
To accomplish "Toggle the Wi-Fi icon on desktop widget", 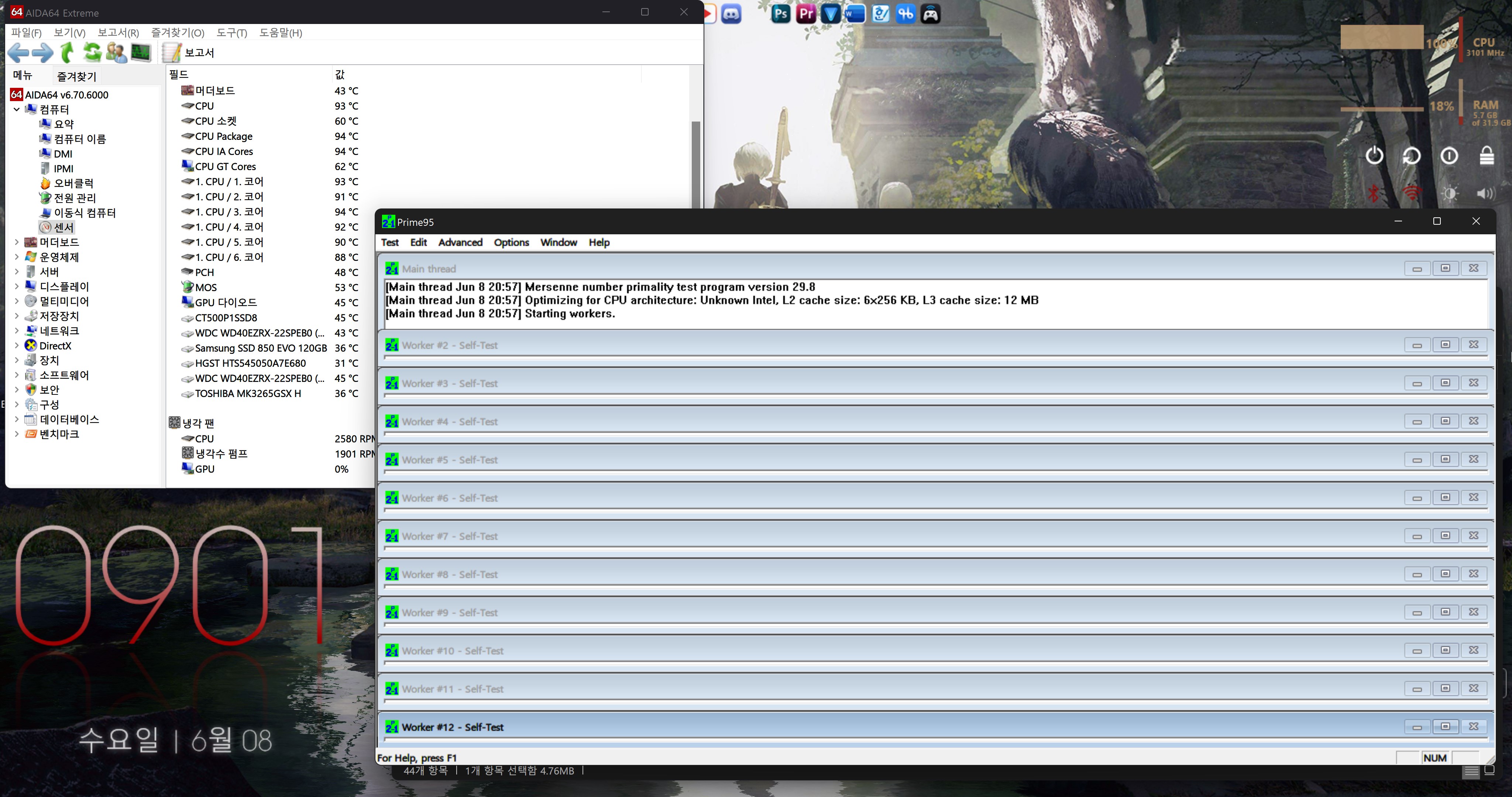I will click(x=1412, y=193).
